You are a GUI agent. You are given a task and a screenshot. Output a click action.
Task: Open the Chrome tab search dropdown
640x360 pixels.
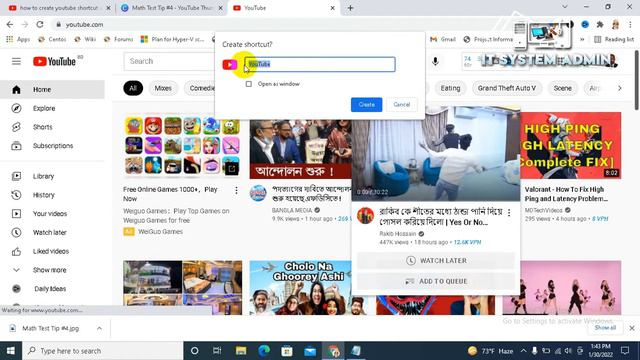(x=564, y=7)
